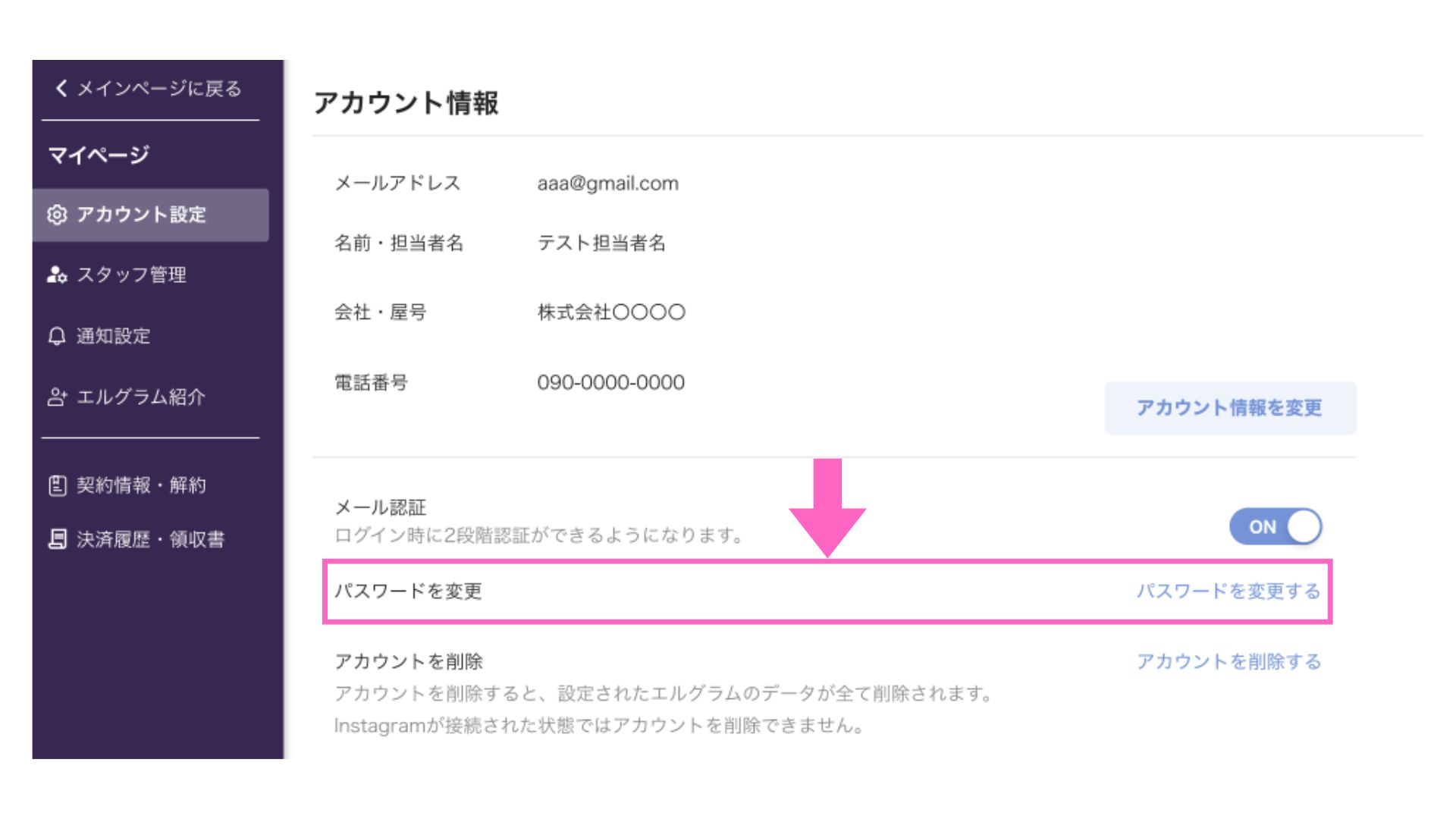Click the email address aaa@gmail.com

pos(607,184)
